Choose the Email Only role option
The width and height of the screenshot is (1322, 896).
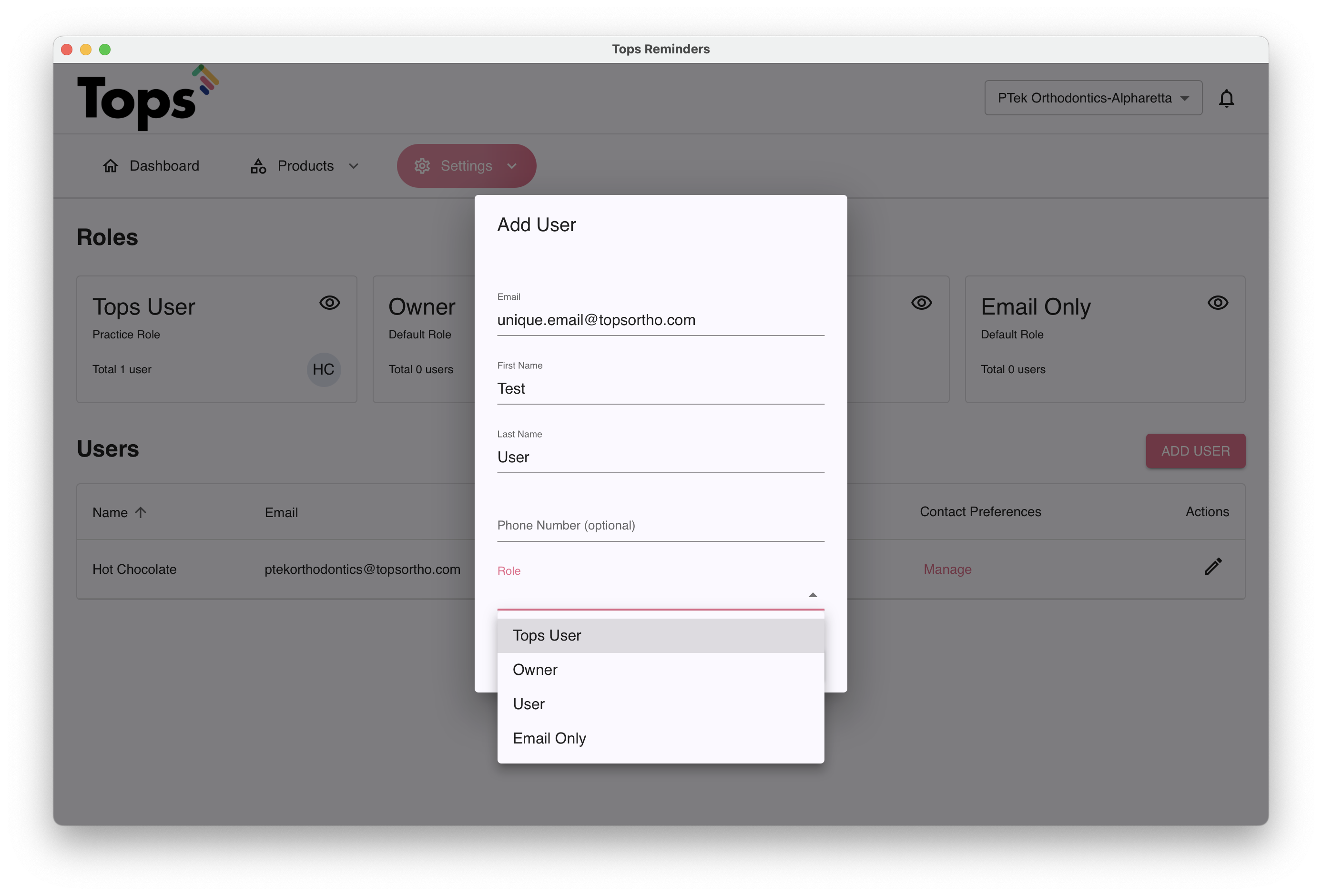click(x=549, y=738)
